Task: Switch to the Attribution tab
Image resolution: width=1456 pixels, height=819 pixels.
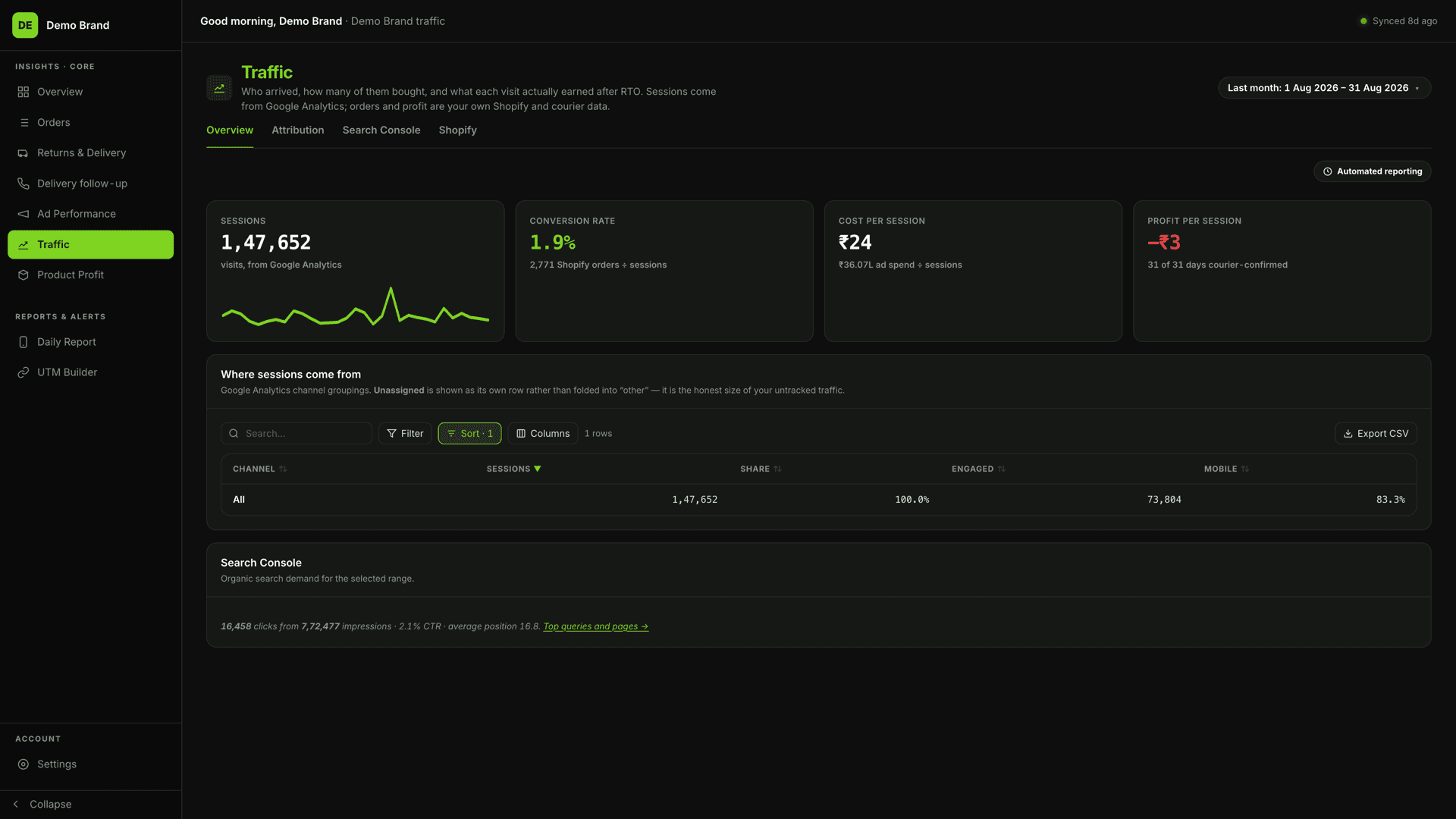Action: (297, 130)
